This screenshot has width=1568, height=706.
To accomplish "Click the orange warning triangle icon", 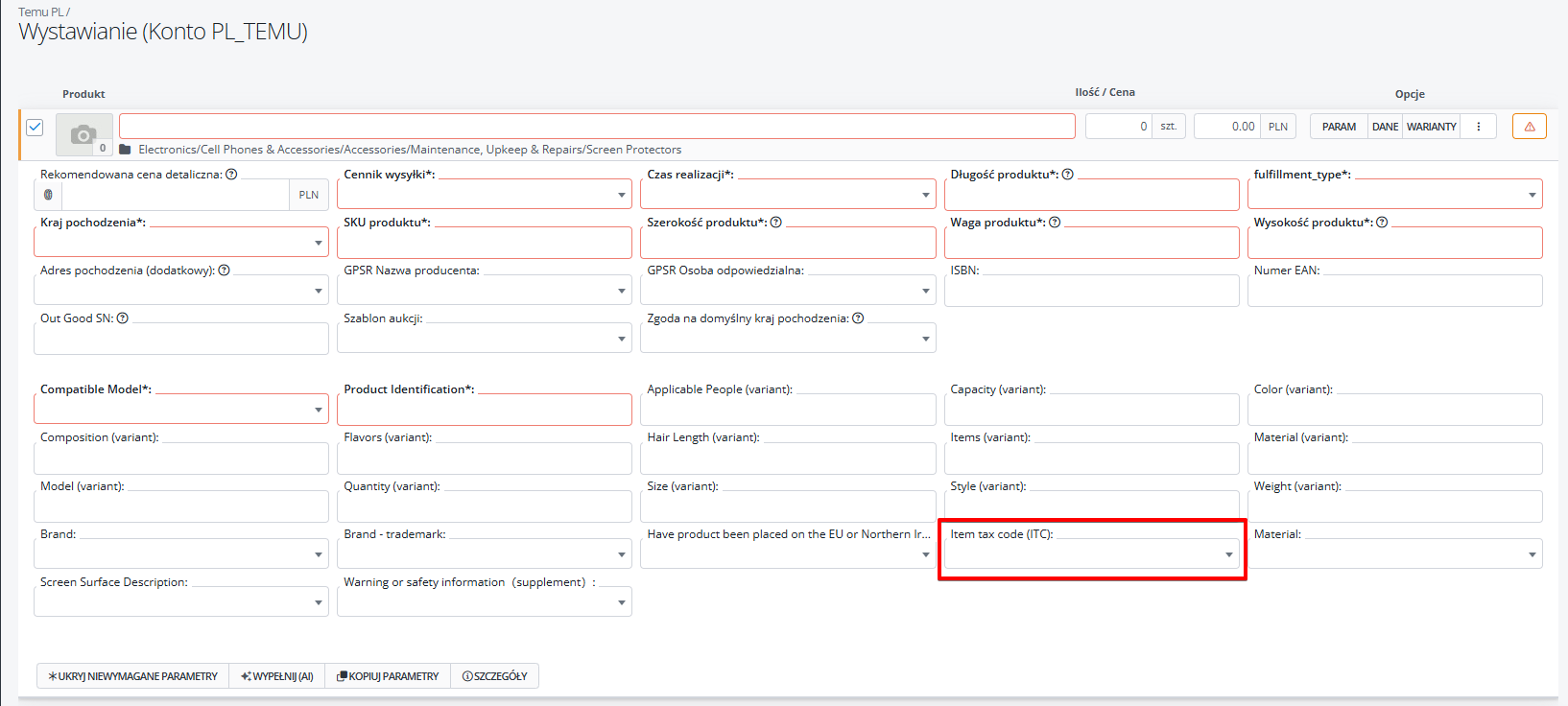I will pyautogui.click(x=1529, y=127).
